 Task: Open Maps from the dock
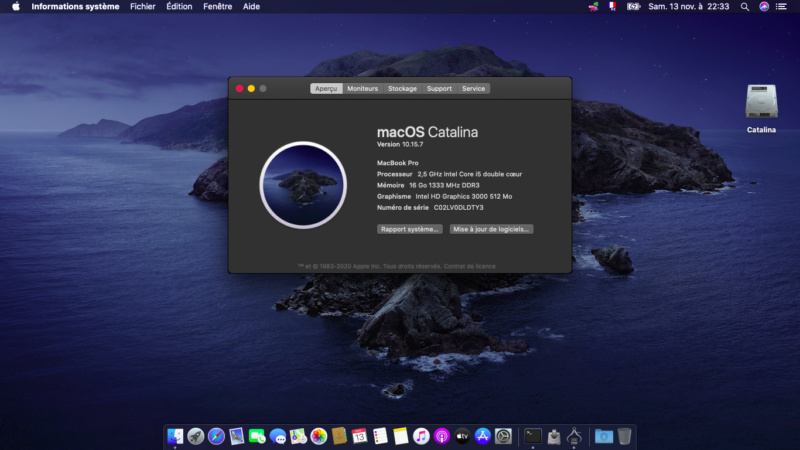point(298,436)
